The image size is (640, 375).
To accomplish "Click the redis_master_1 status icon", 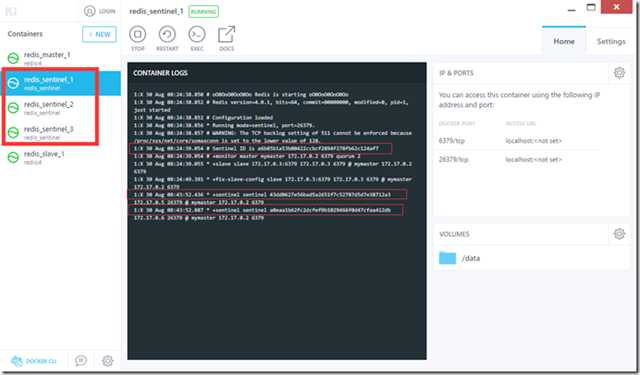I will 13,58.
